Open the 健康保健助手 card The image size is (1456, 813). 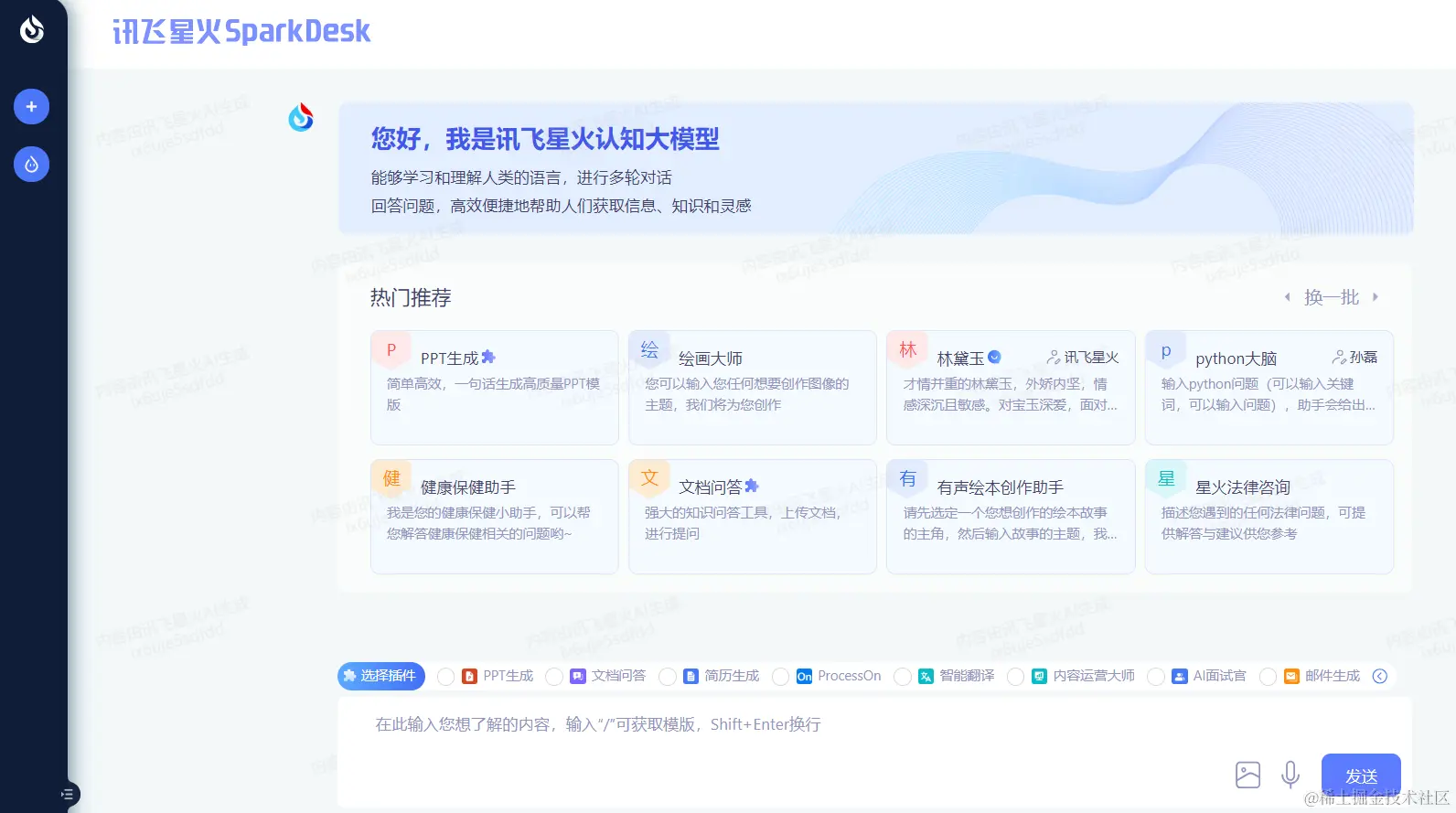(495, 517)
